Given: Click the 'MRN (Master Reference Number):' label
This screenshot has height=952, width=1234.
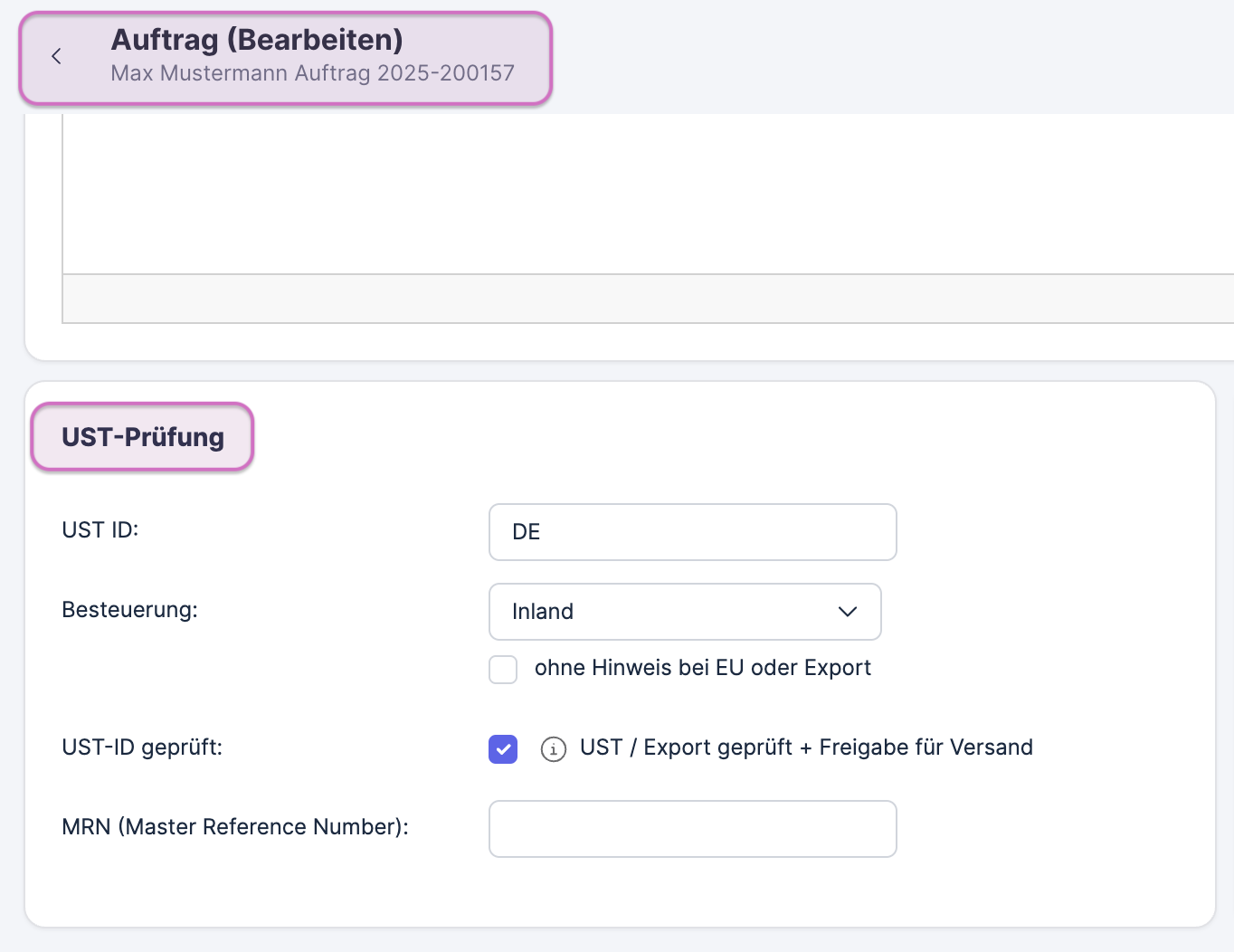Looking at the screenshot, I should [235, 827].
